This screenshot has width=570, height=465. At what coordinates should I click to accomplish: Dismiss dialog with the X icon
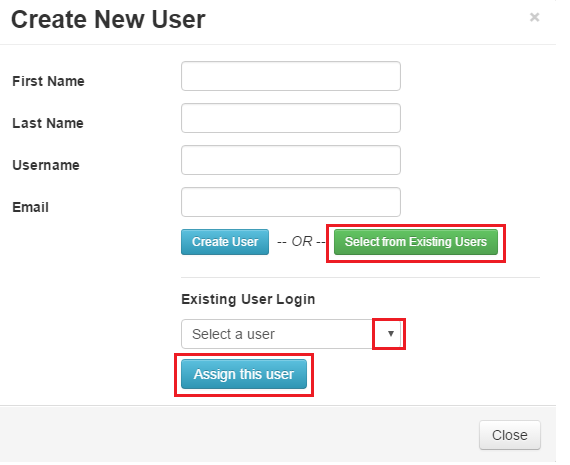coord(534,17)
